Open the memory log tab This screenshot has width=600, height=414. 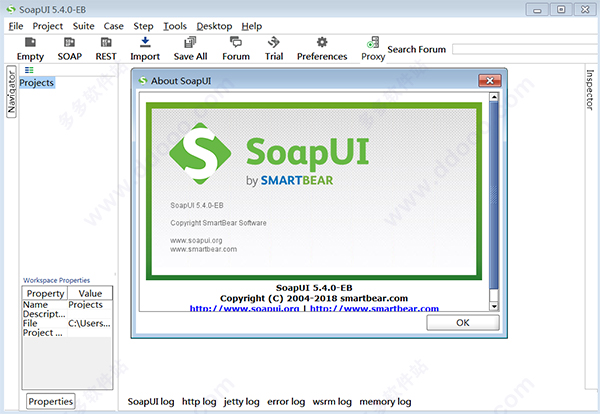(x=385, y=402)
